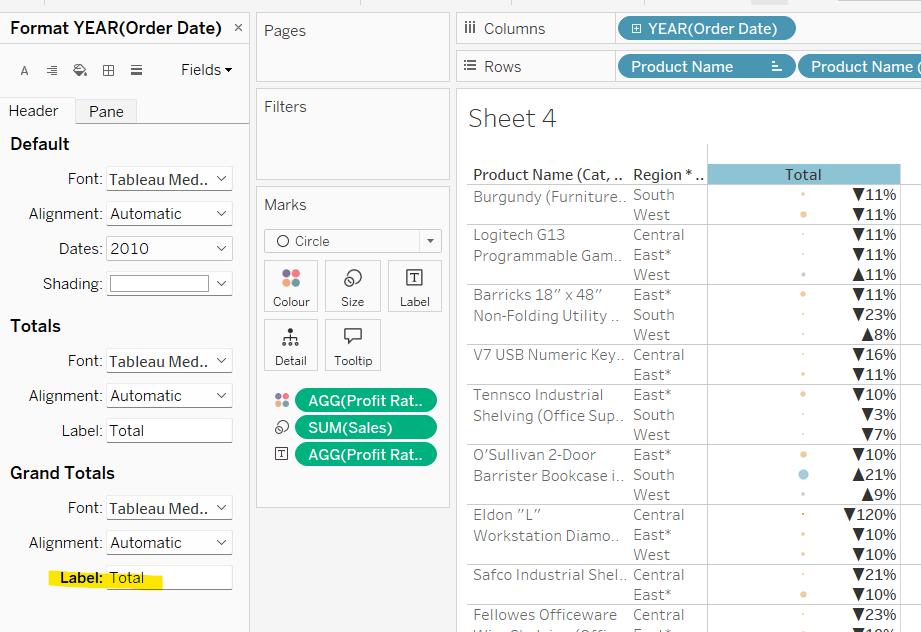Click the Tooltip card in Marks
The height and width of the screenshot is (632, 921).
tap(353, 345)
